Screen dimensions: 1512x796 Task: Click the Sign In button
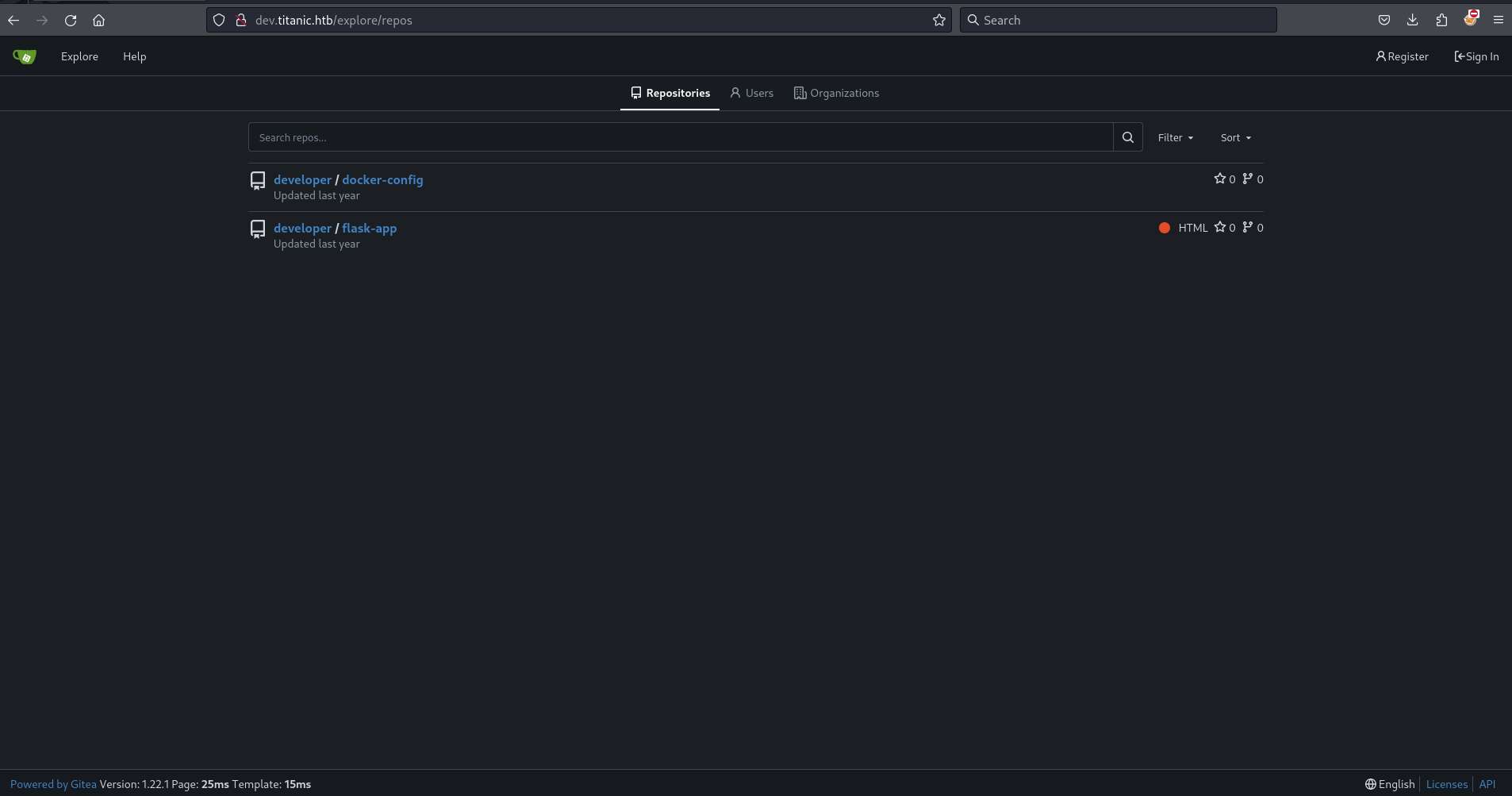tap(1476, 57)
